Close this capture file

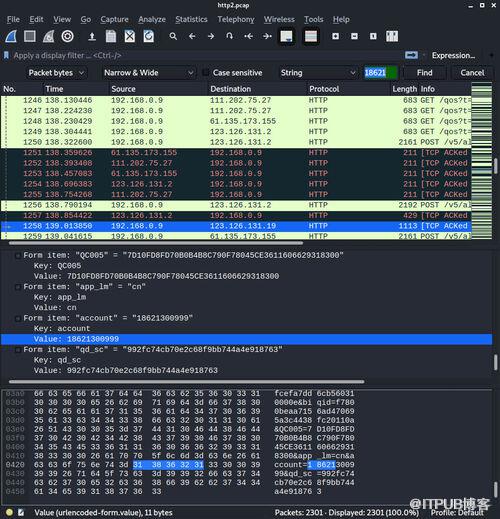coord(130,36)
